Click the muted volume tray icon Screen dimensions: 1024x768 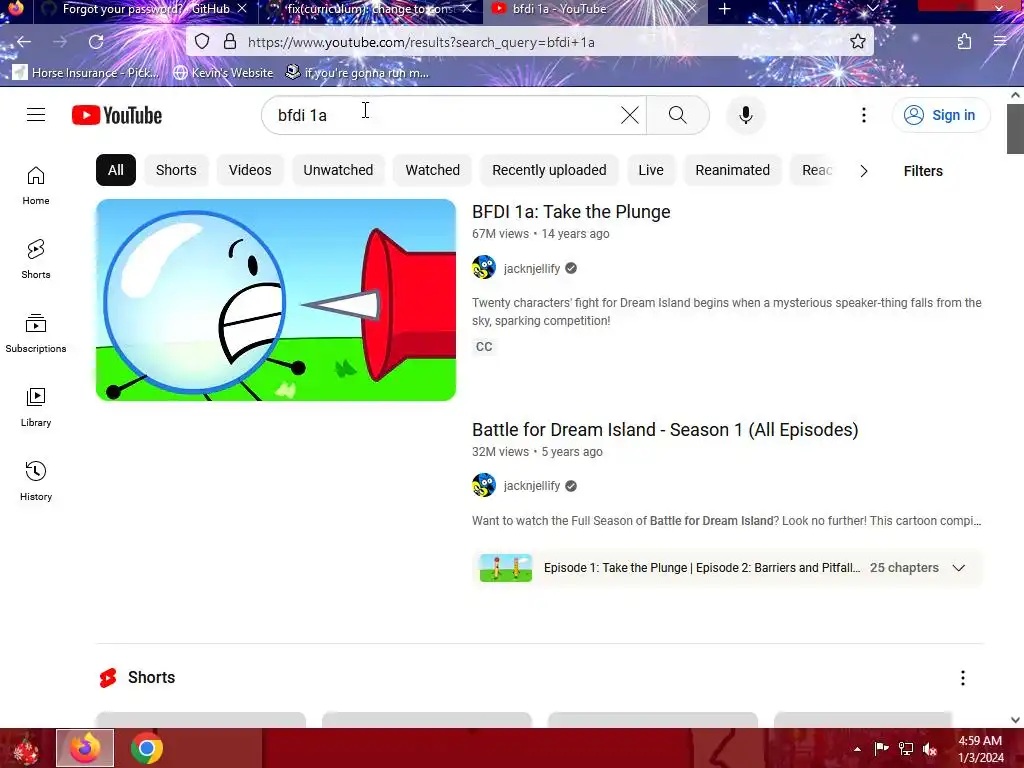(x=929, y=749)
